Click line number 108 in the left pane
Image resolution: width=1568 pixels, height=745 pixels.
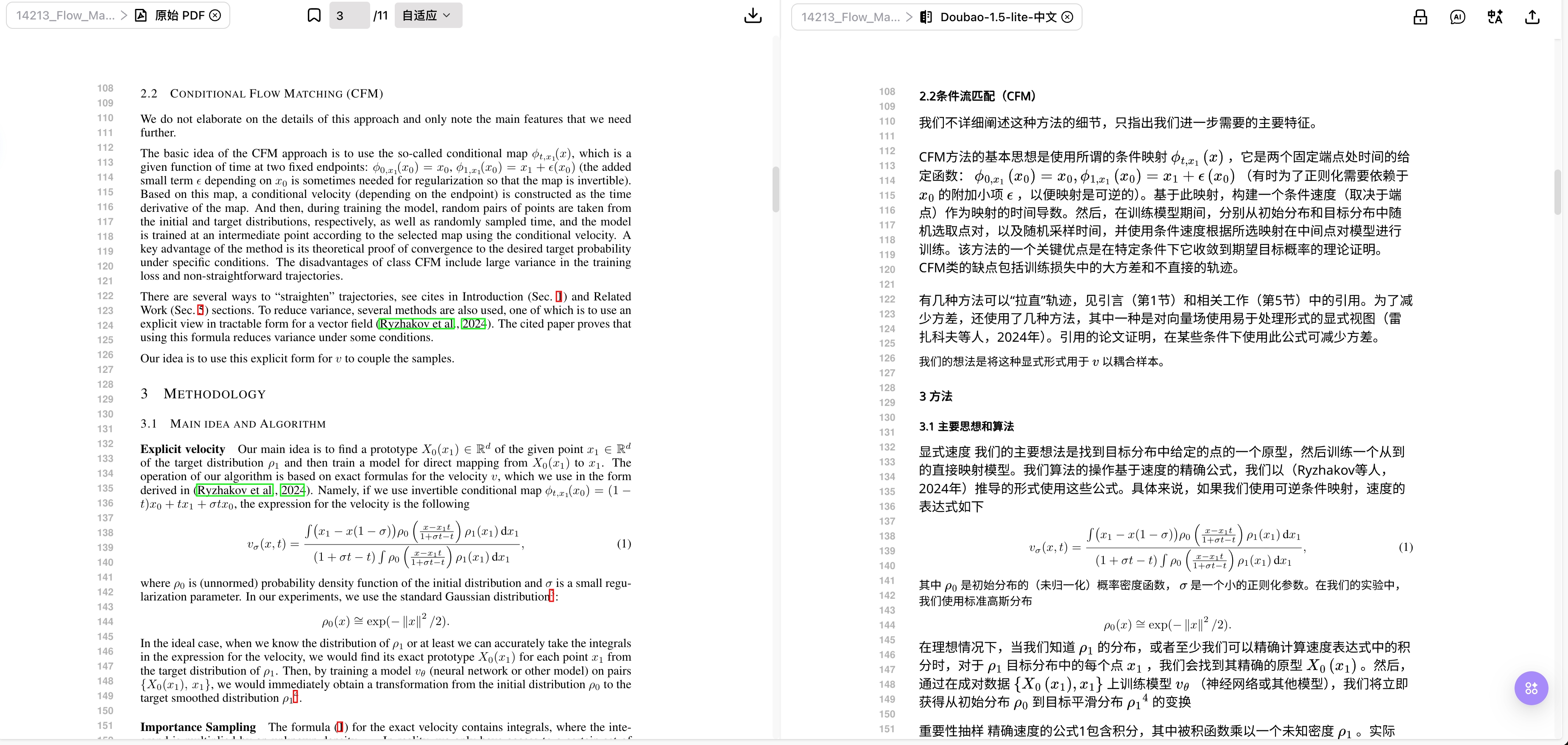(105, 88)
